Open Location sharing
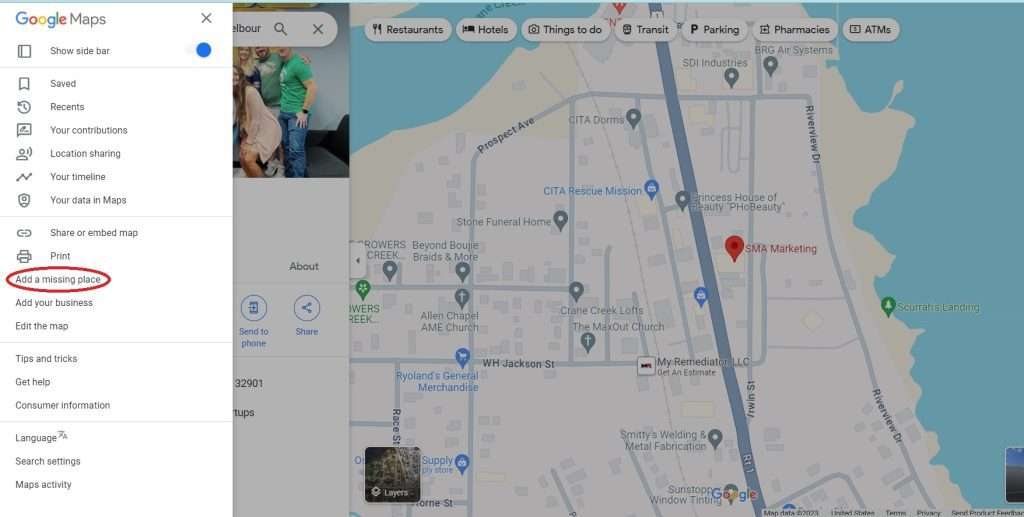Viewport: 1024px width, 517px height. coord(86,153)
